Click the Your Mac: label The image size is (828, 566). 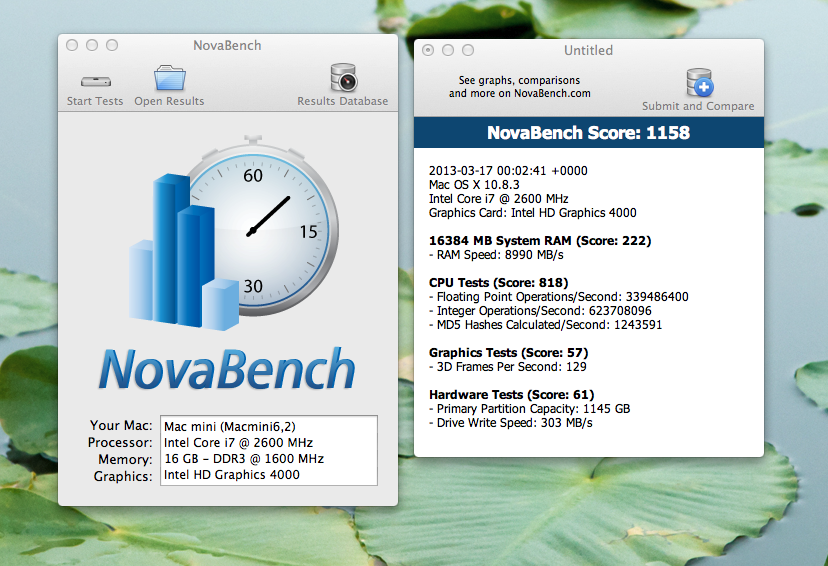[x=121, y=426]
